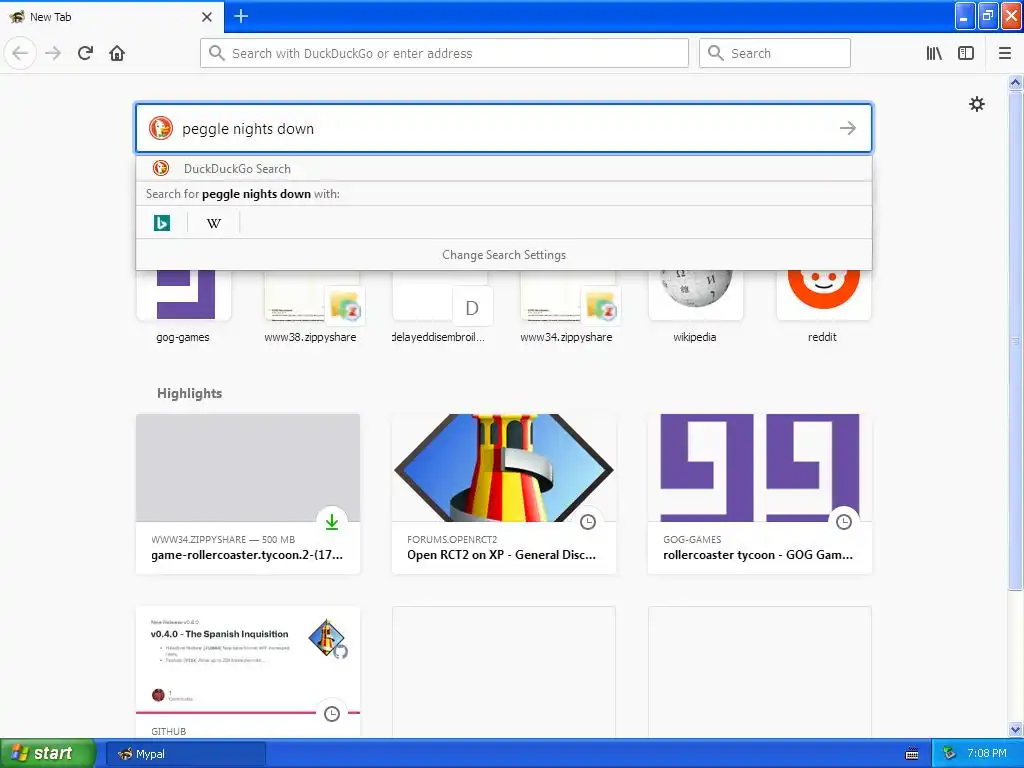
Task: Click the toolbar Search box
Action: click(775, 53)
